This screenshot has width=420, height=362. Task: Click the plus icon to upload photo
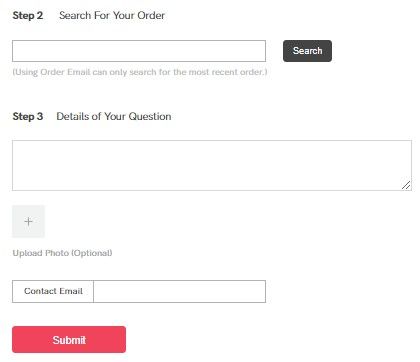click(28, 221)
